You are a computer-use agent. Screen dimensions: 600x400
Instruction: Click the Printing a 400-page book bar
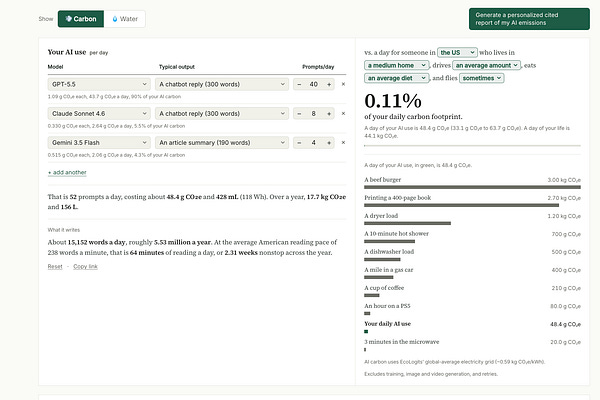pyautogui.click(x=461, y=205)
